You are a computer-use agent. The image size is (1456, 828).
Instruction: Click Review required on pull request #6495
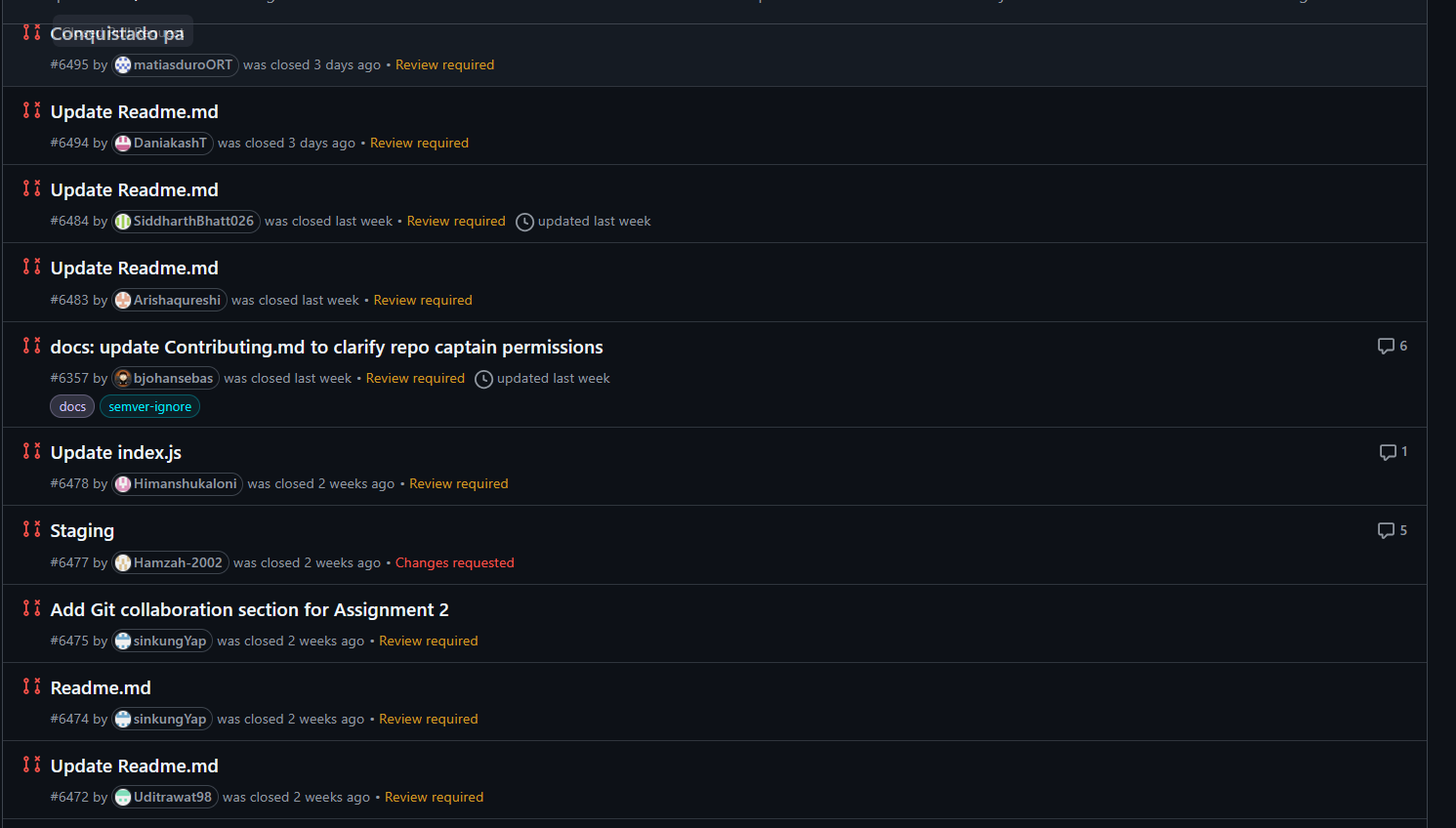coord(444,65)
